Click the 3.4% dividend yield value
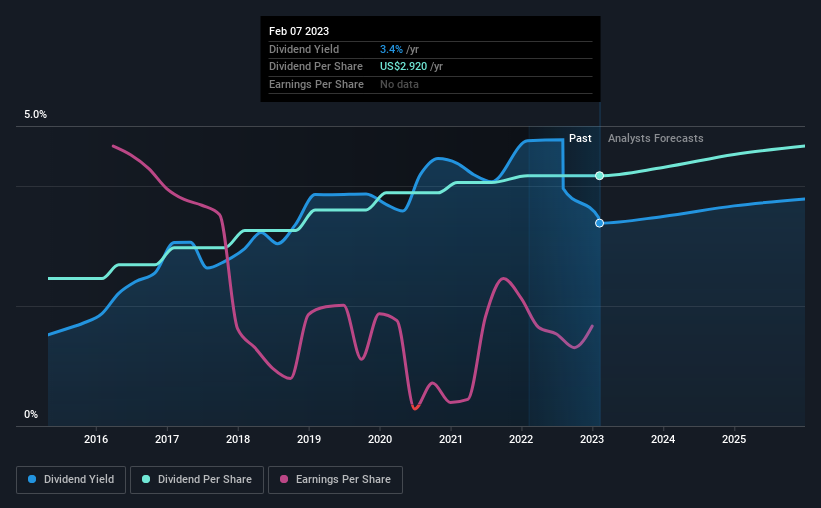 (391, 49)
